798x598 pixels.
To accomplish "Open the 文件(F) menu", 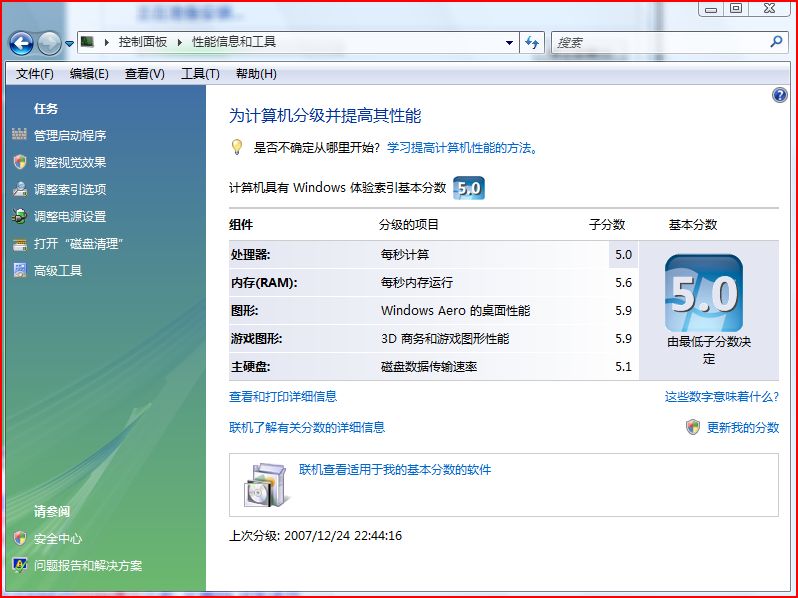I will (x=35, y=74).
